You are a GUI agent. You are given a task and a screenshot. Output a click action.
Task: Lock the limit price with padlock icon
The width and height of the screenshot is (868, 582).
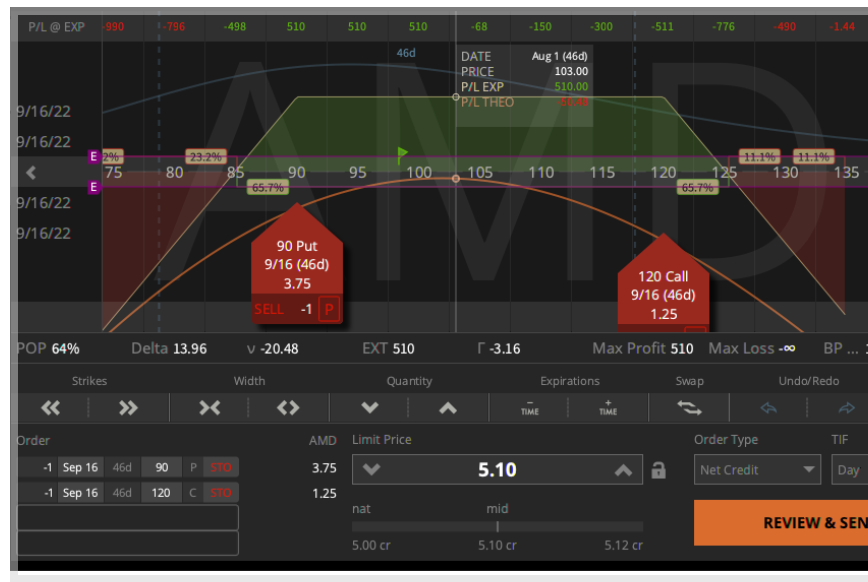point(659,469)
